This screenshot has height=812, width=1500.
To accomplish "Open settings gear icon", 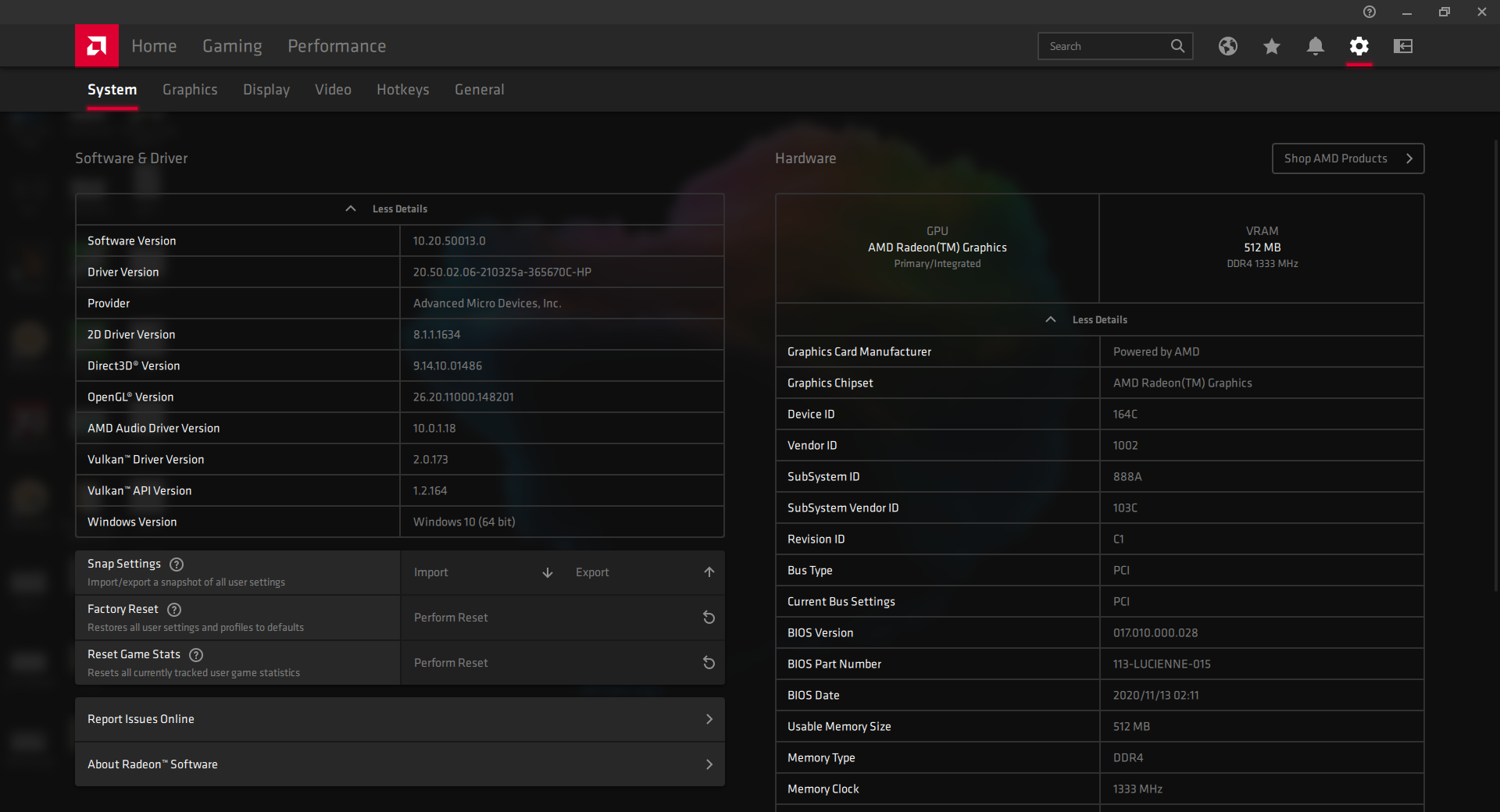I will tap(1359, 46).
